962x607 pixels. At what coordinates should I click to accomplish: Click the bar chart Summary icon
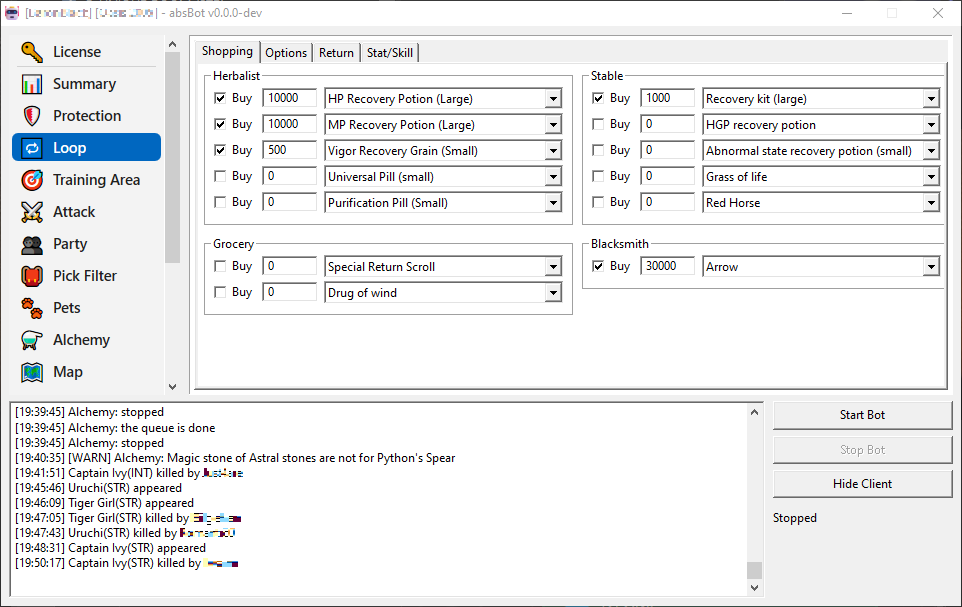pyautogui.click(x=32, y=84)
